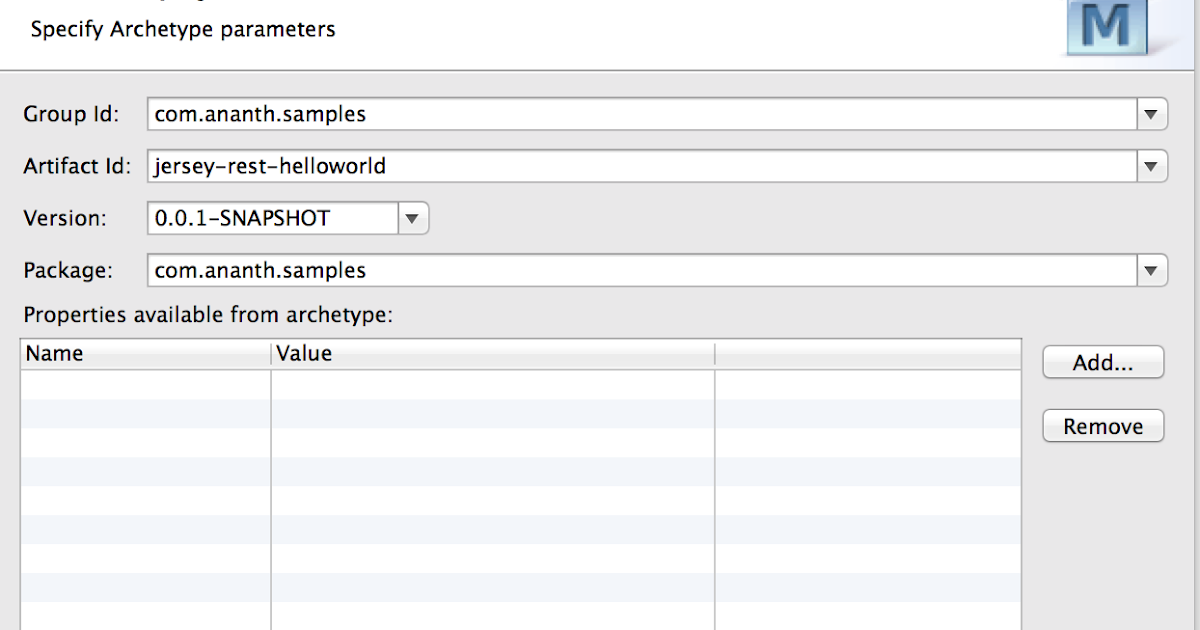
Task: Click the Add... button
Action: pyautogui.click(x=1102, y=362)
